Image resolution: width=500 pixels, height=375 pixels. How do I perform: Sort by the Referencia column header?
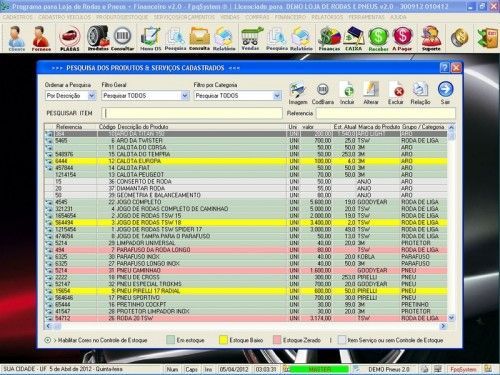[69, 127]
